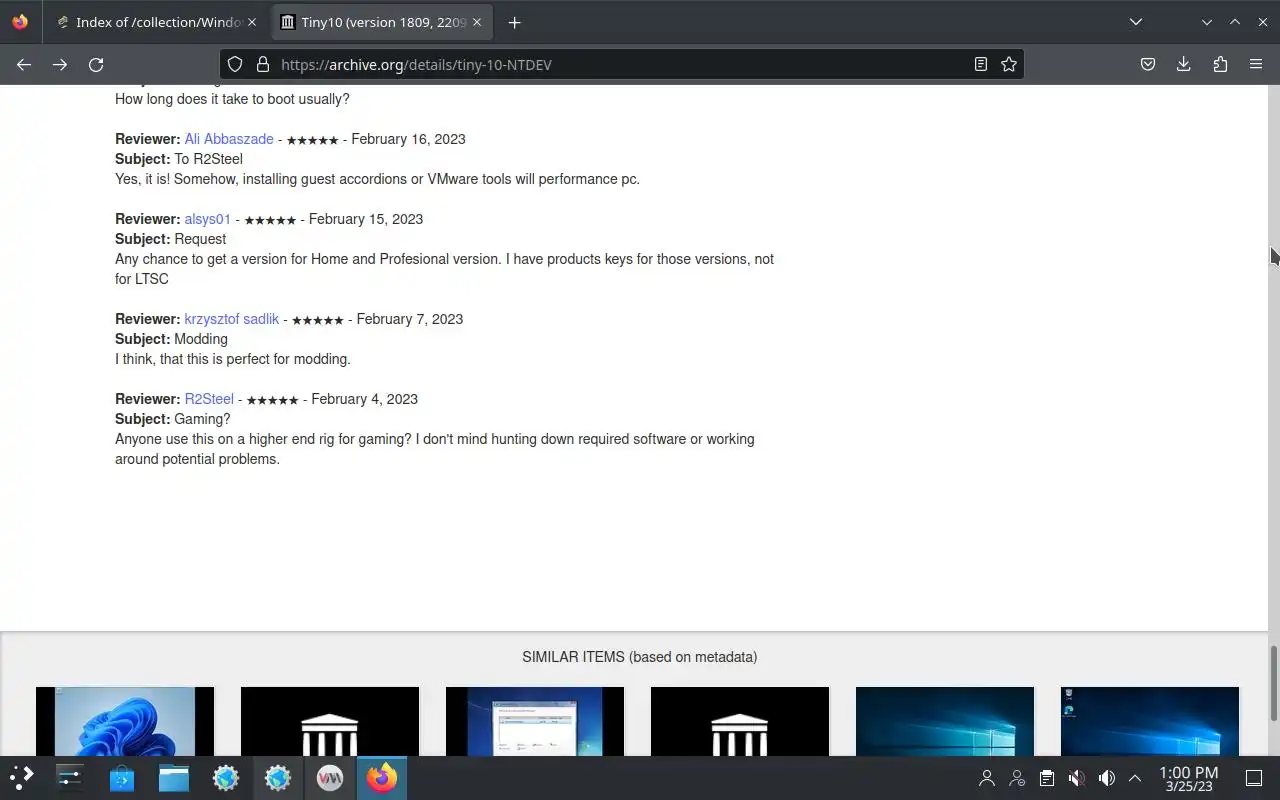
Task: Open clipboard tray icon
Action: 1046,778
